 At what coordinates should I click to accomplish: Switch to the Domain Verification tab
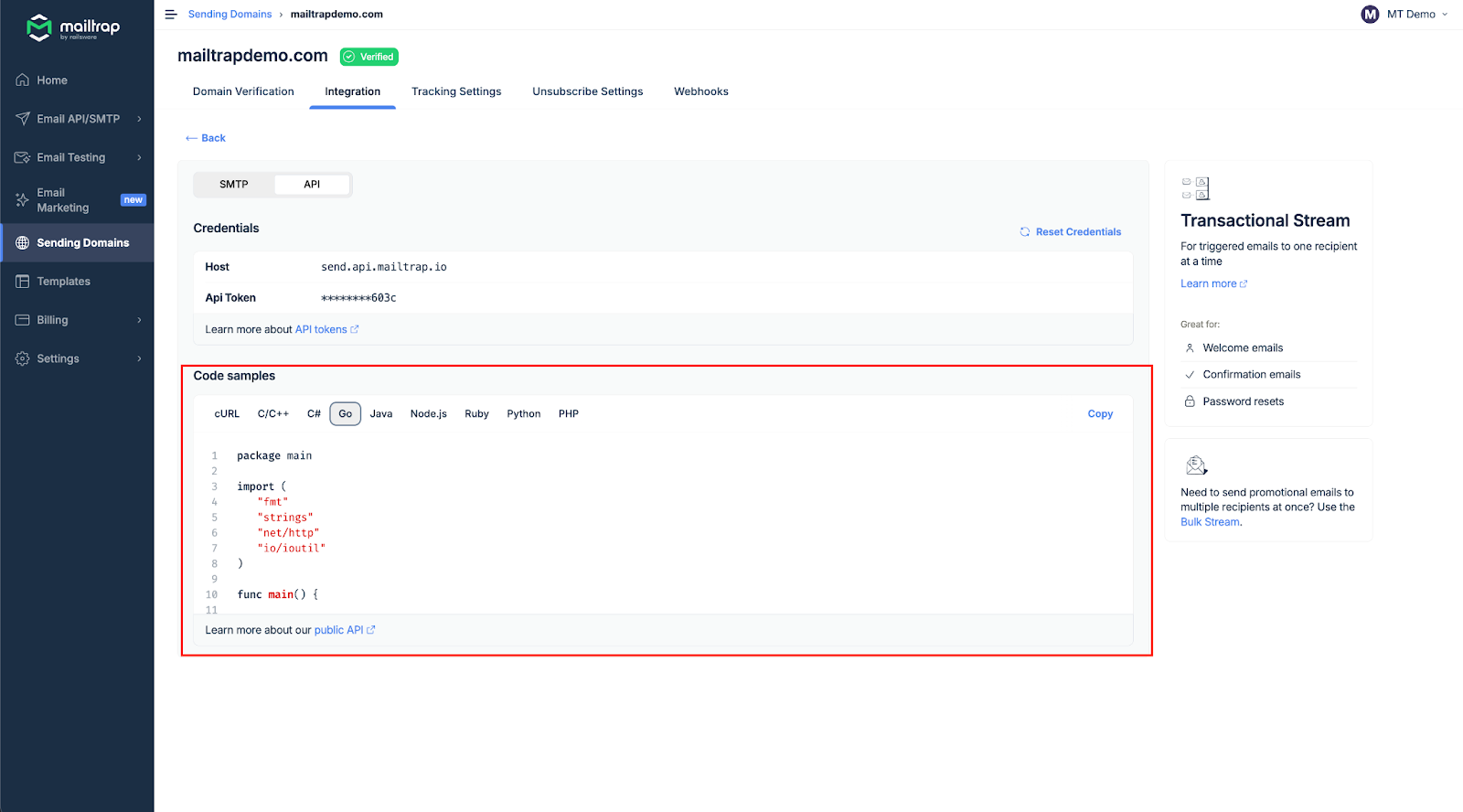(243, 91)
